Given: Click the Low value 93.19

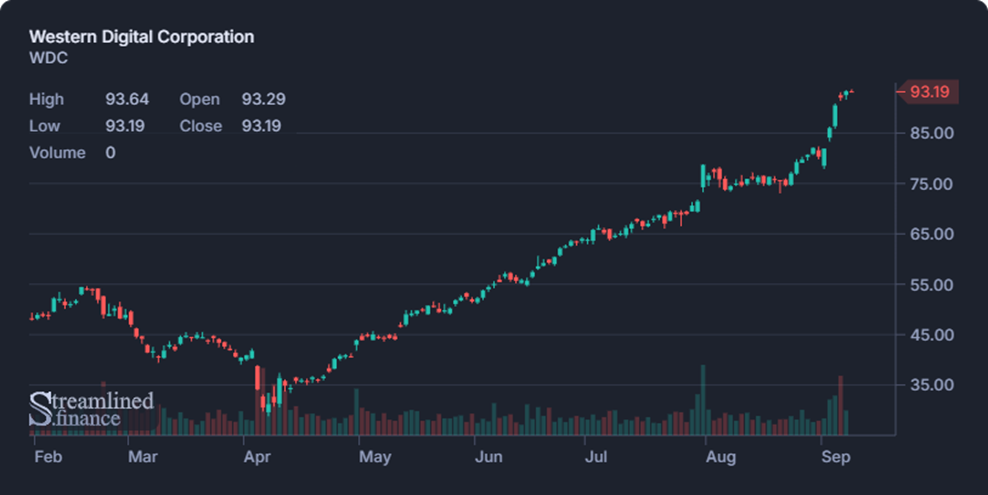Looking at the screenshot, I should tap(125, 126).
